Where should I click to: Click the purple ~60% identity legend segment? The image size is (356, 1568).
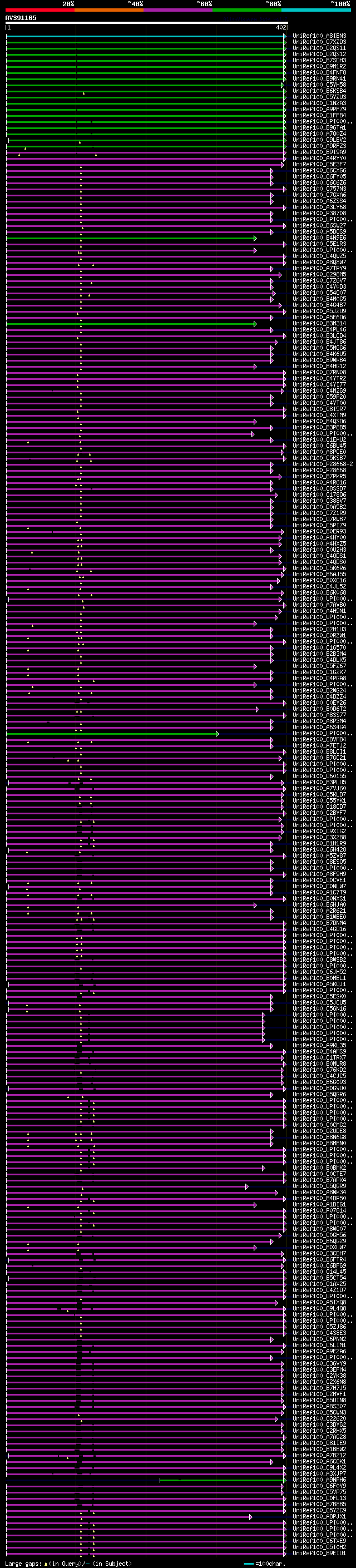tap(177, 10)
